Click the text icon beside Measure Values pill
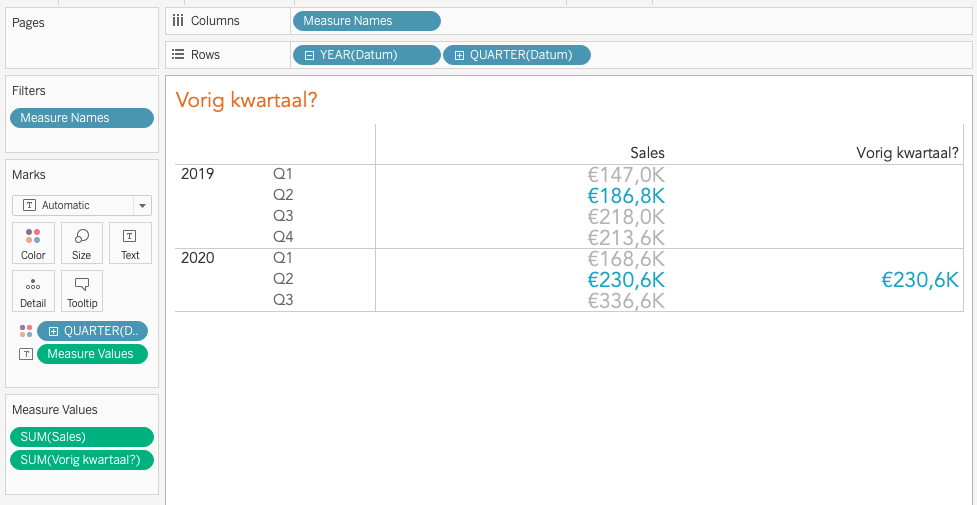 click(26, 354)
